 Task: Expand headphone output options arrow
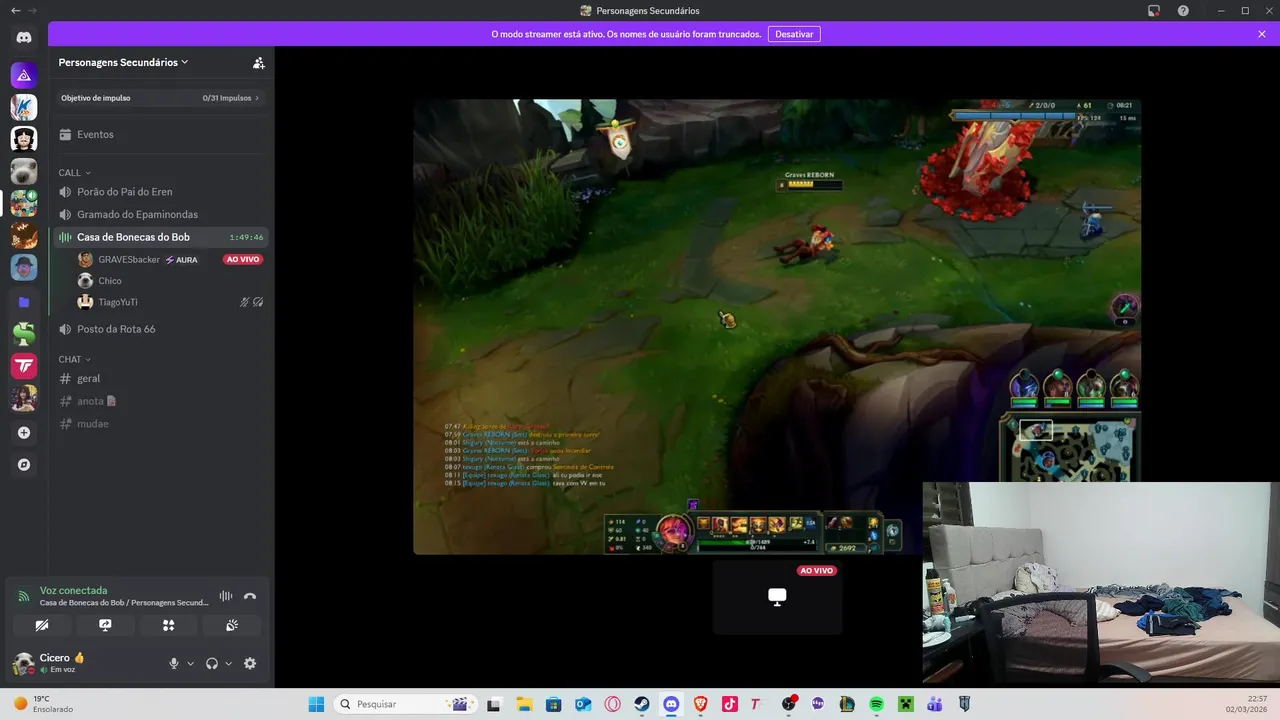(228, 663)
